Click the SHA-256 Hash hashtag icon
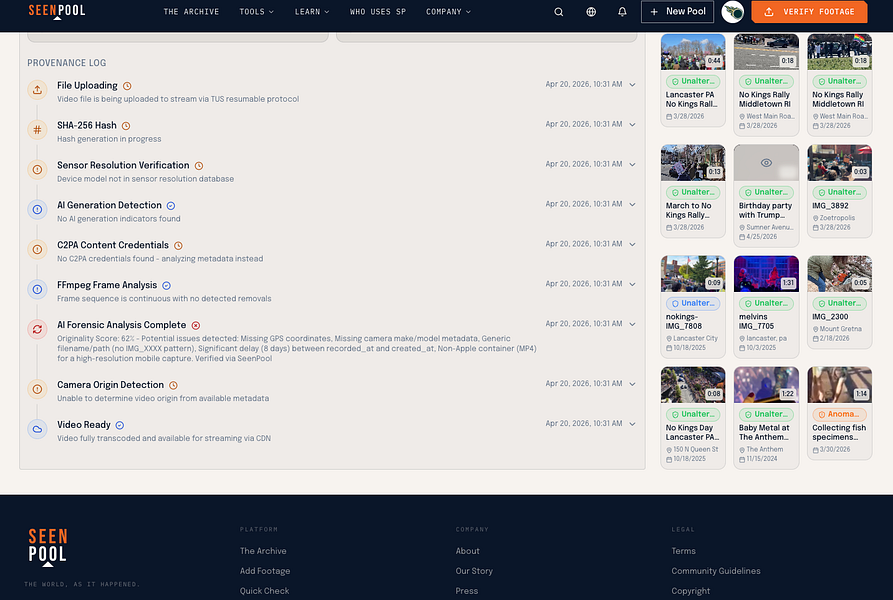The image size is (893, 600). click(37, 130)
